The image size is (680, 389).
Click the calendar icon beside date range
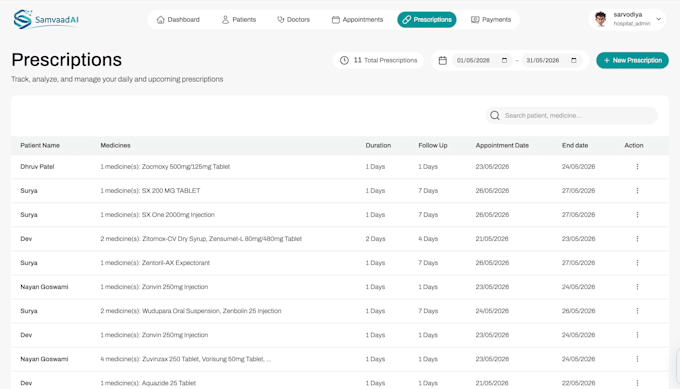click(442, 60)
